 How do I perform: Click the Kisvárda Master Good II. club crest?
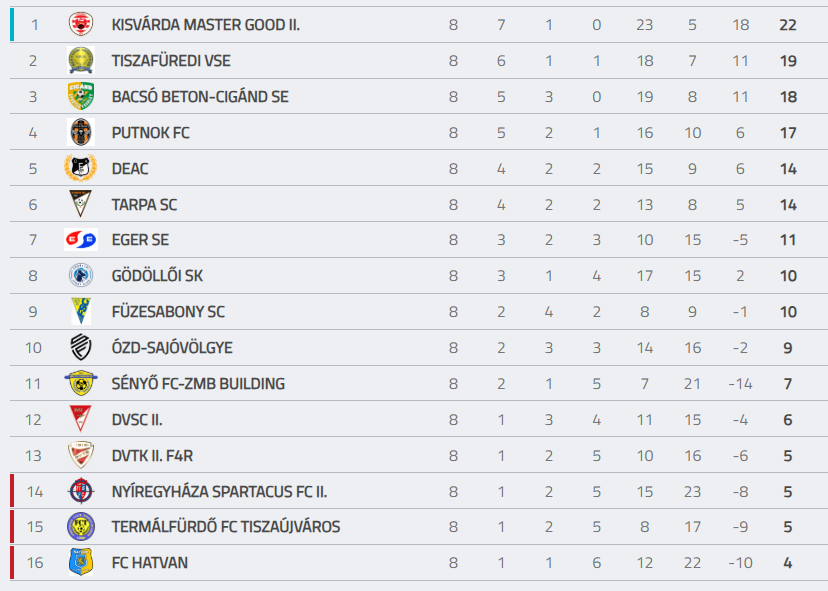pos(81,24)
